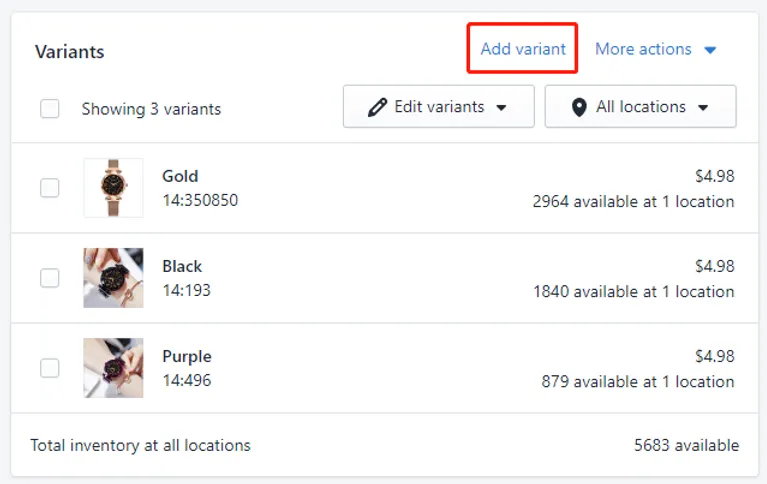Click the Edit variants dropdown arrow
This screenshot has height=484, width=767.
(501, 108)
